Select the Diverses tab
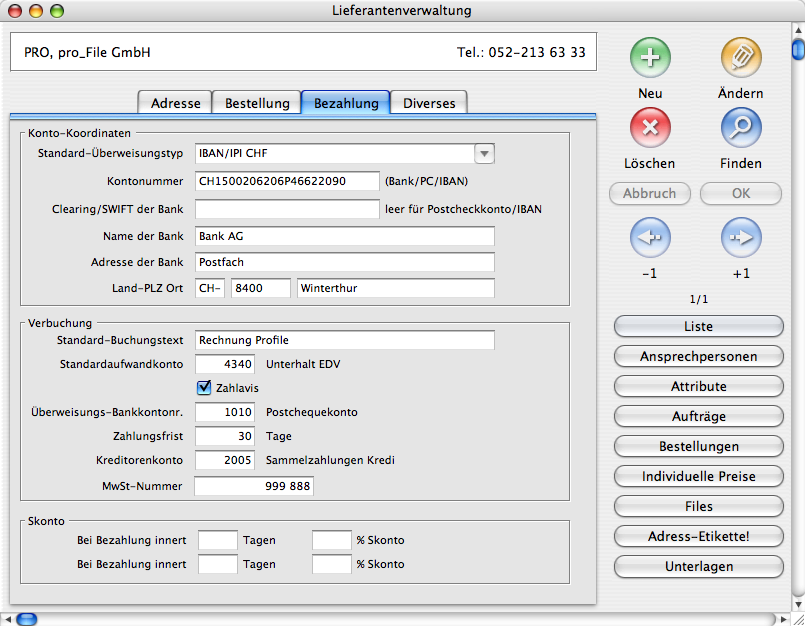The height and width of the screenshot is (626, 805). click(429, 103)
